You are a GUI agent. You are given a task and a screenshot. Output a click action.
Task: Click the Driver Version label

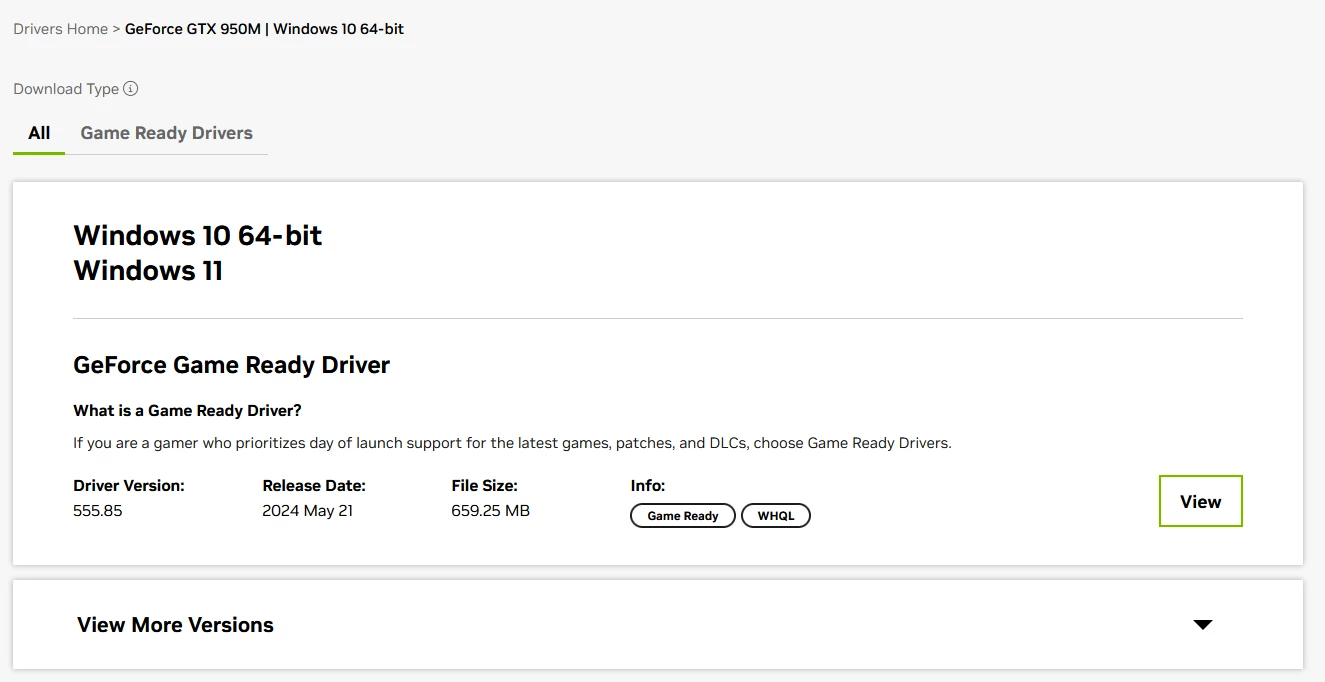tap(129, 486)
